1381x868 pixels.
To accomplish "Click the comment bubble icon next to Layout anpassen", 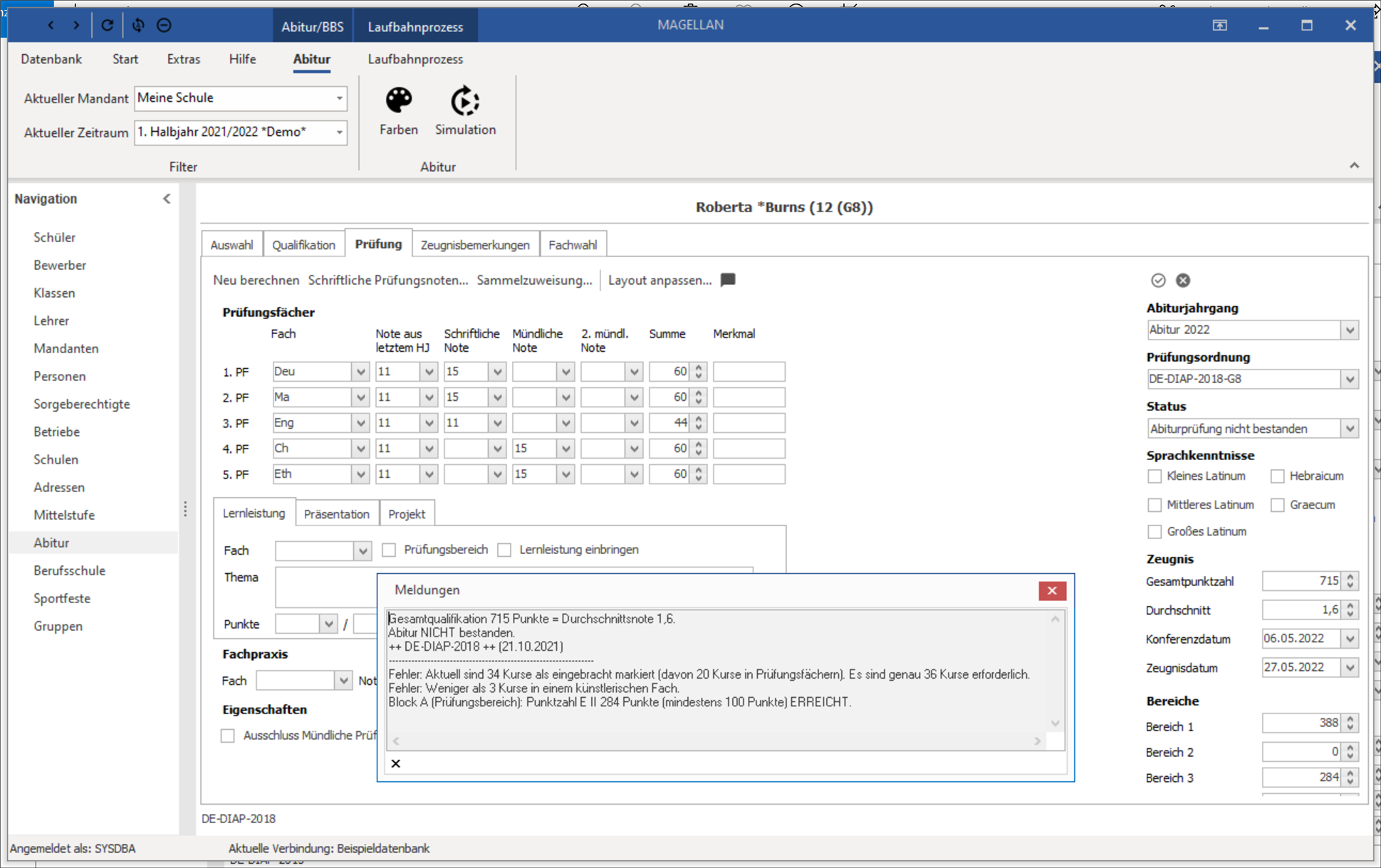I will pos(728,280).
